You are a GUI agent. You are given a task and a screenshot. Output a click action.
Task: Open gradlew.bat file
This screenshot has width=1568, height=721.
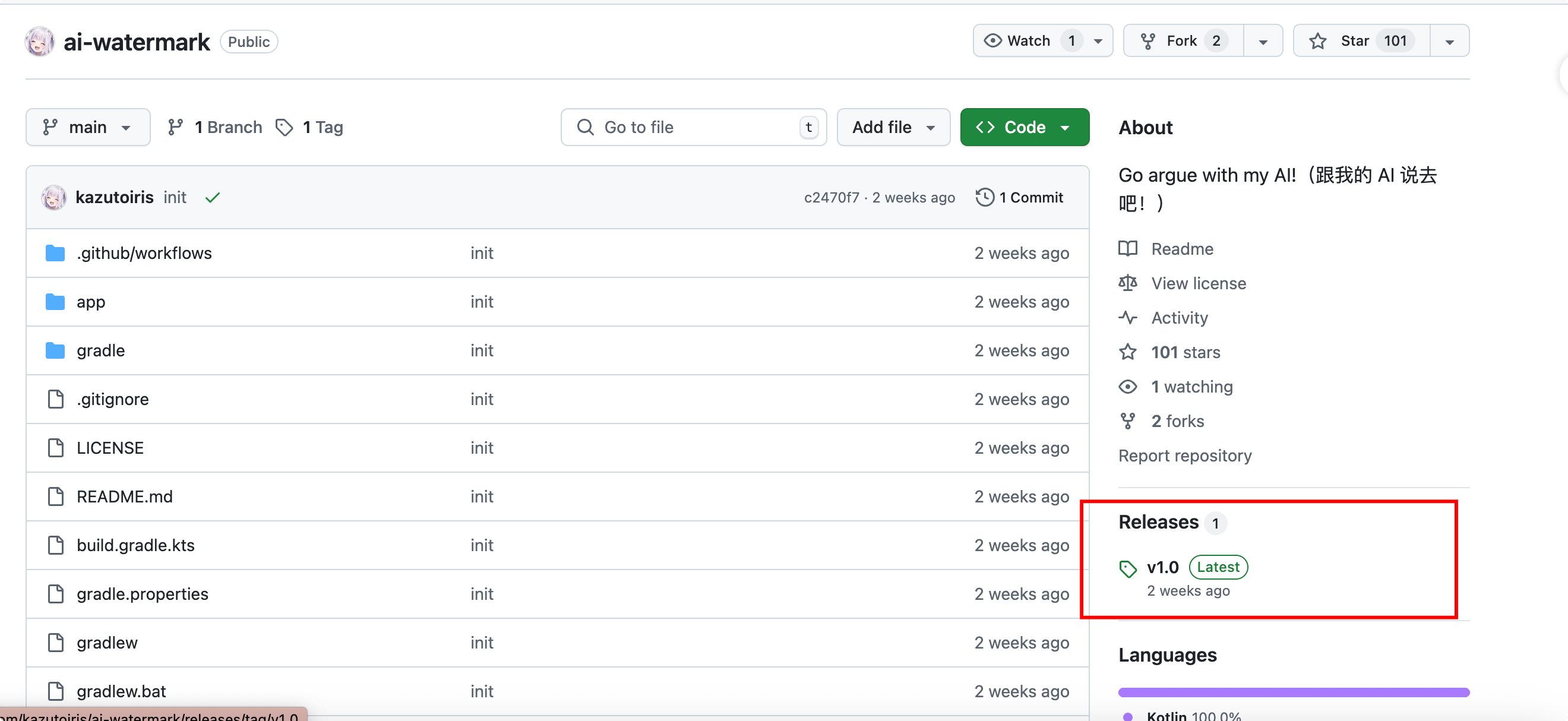tap(121, 691)
